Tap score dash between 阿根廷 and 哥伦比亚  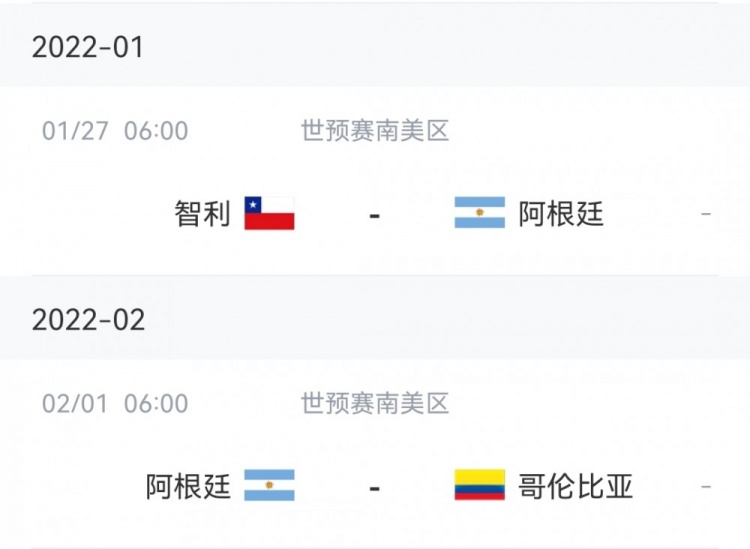coord(375,489)
